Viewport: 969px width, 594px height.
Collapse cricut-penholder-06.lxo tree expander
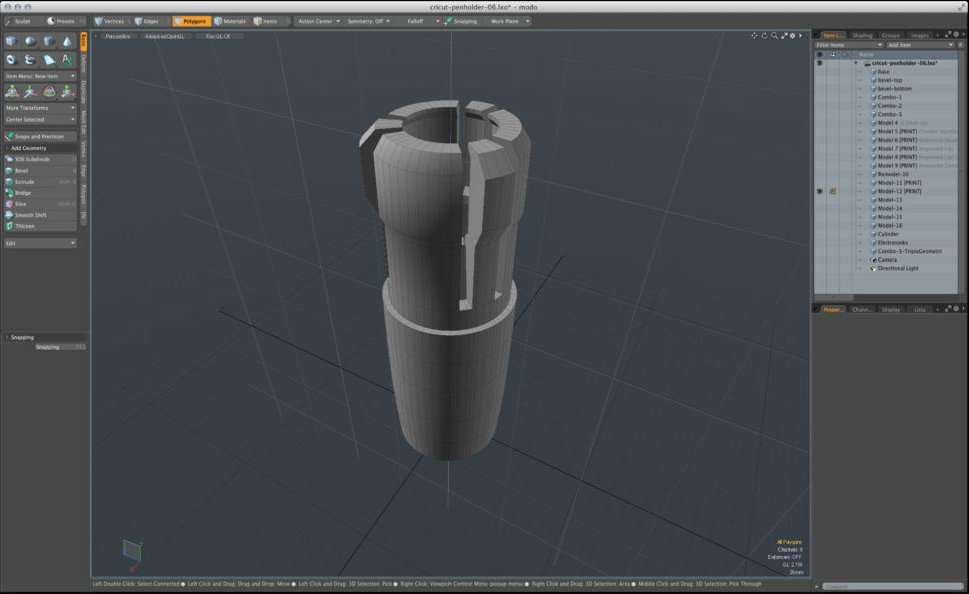(856, 63)
